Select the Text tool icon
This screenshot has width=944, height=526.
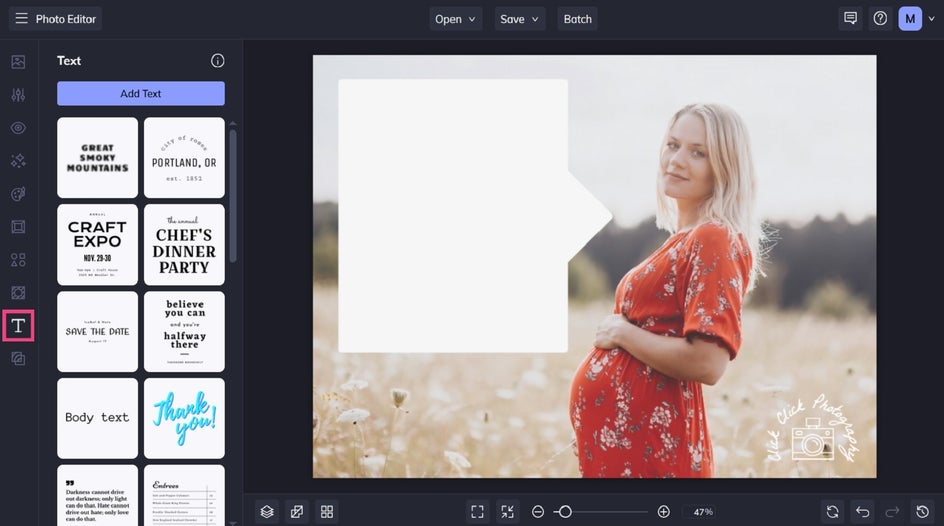pos(18,326)
